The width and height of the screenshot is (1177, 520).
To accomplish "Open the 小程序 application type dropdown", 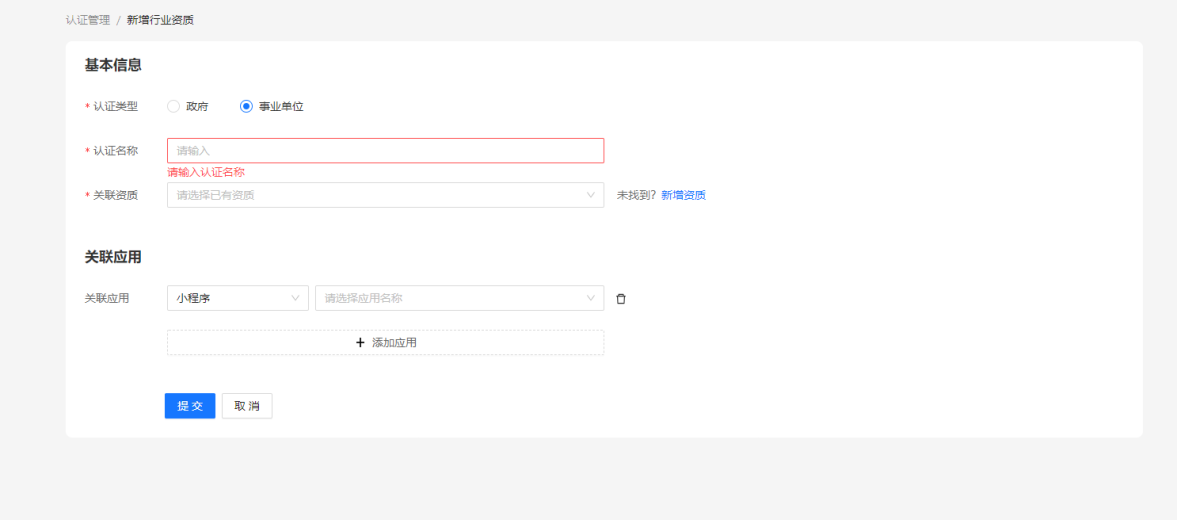I will point(237,298).
